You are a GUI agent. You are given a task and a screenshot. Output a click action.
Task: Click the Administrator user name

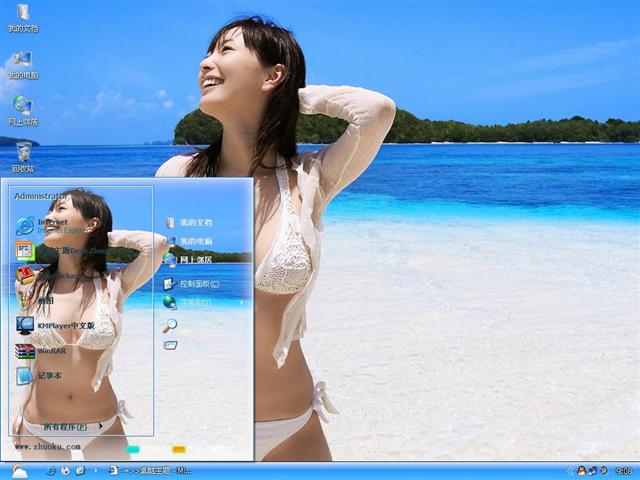(40, 196)
